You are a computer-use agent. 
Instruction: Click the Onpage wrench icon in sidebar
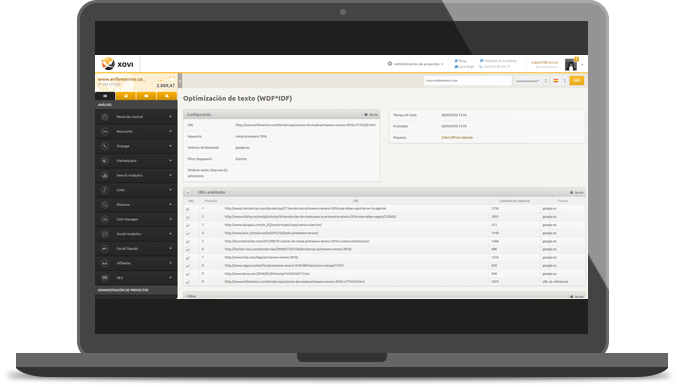pyautogui.click(x=105, y=146)
